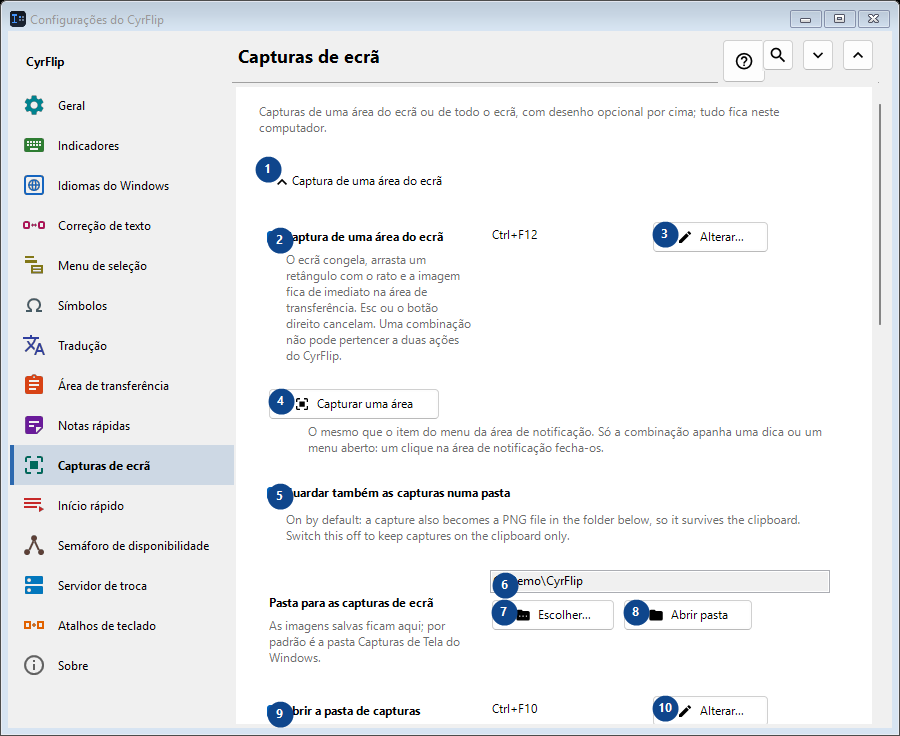This screenshot has height=736, width=900.
Task: Click the Ctrl+F12 shortcut text
Action: pyautogui.click(x=515, y=235)
